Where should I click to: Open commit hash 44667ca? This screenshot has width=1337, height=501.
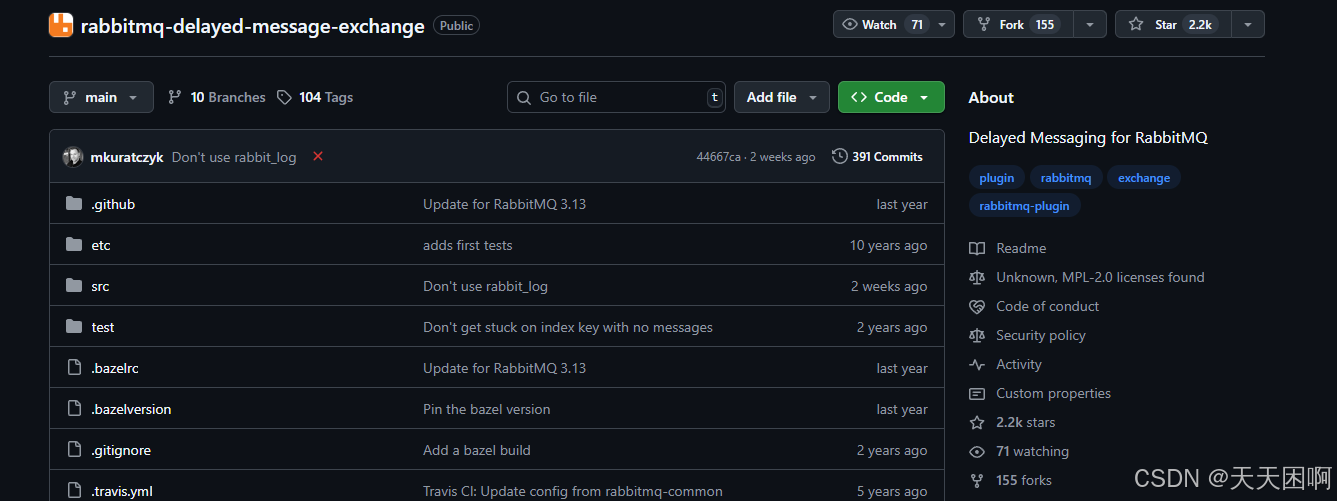point(719,157)
